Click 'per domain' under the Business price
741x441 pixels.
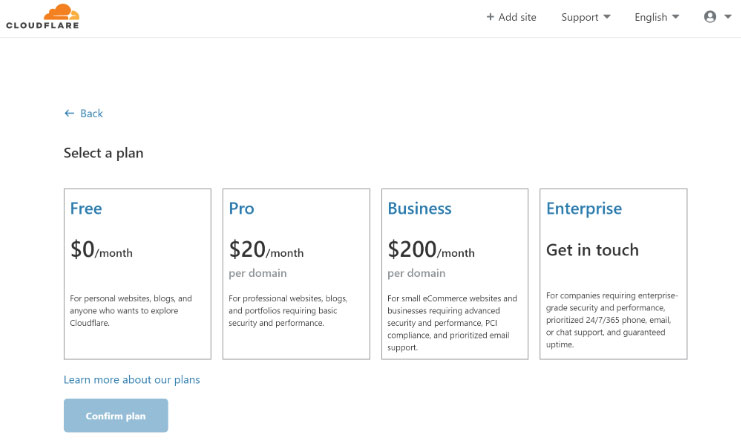(416, 273)
